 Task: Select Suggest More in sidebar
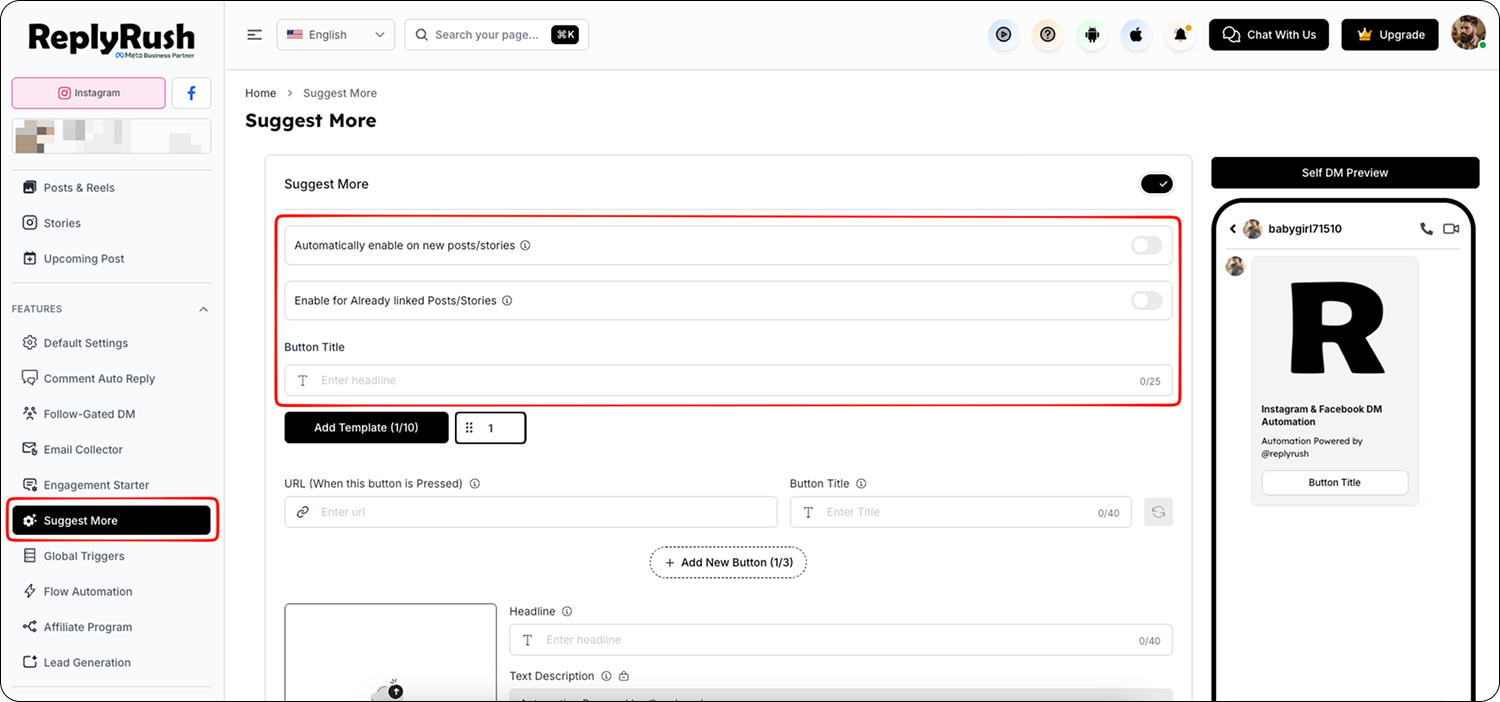coord(111,521)
